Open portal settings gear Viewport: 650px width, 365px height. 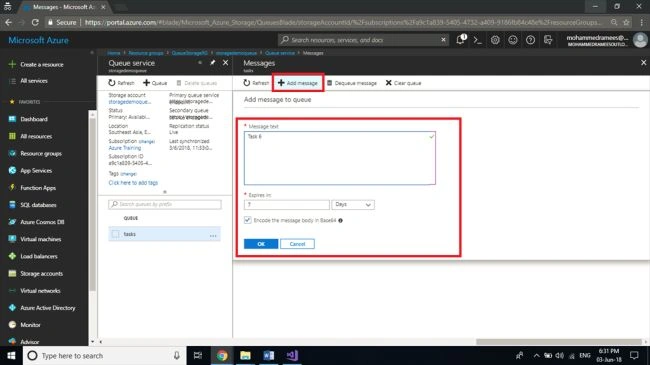pyautogui.click(x=495, y=40)
